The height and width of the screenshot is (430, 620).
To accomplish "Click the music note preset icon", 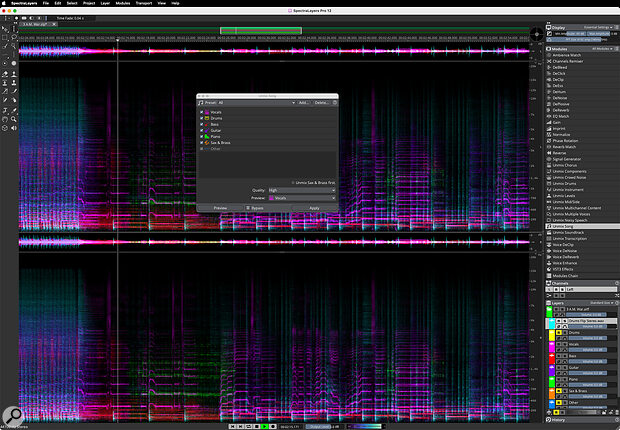I will tap(201, 102).
